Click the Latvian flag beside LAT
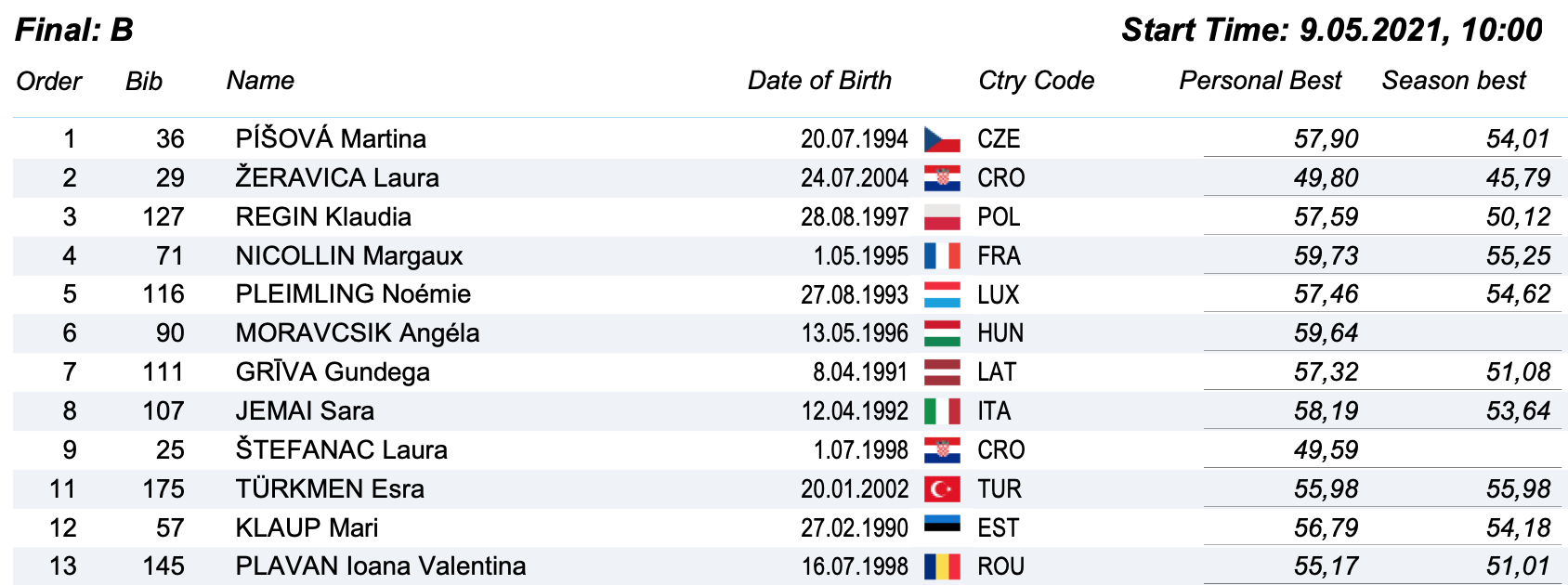The width and height of the screenshot is (1568, 585). point(942,372)
